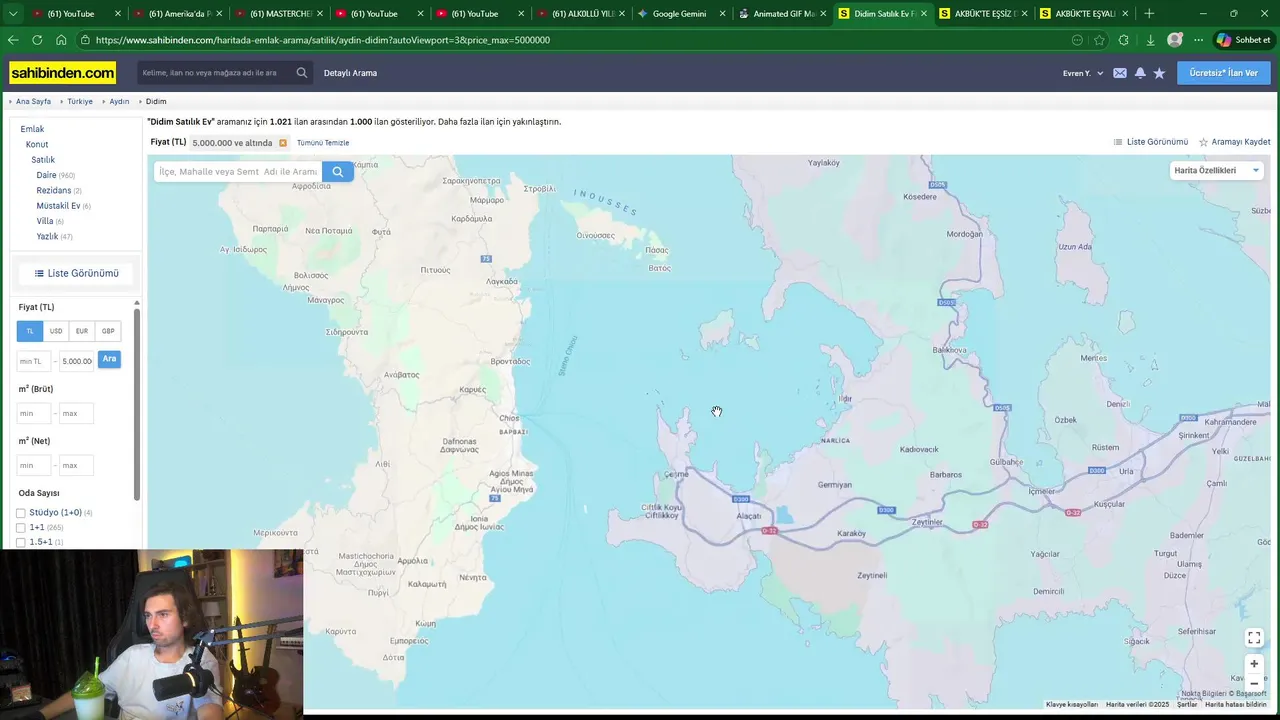The image size is (1280, 720).
Task: Select Daire category
Action: 46,175
